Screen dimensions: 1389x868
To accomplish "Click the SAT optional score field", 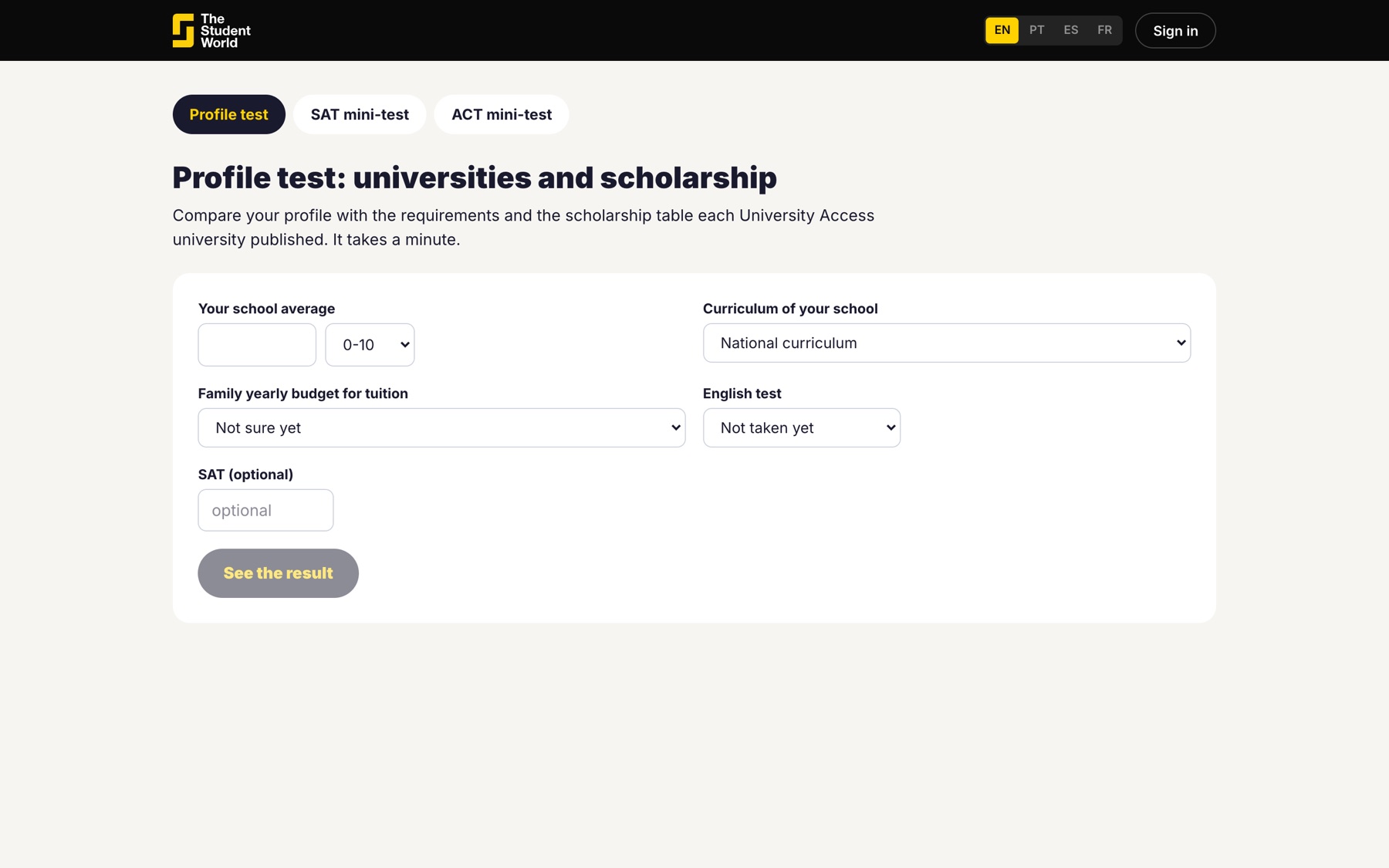I will (265, 510).
